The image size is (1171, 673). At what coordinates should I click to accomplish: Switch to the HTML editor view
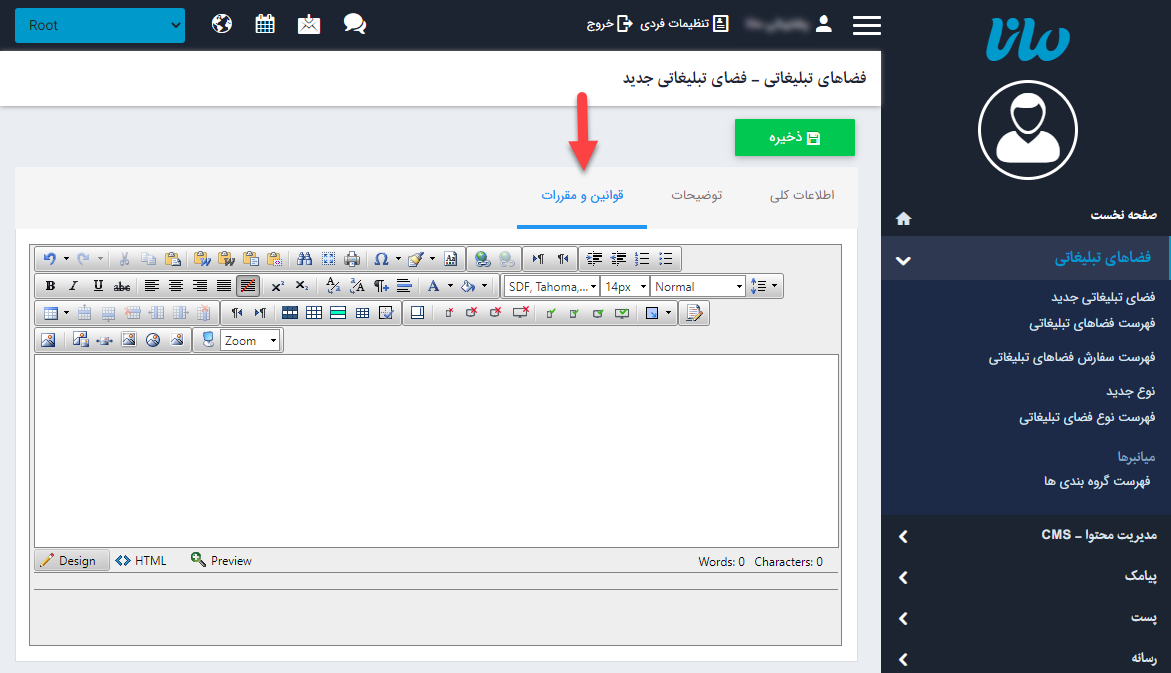pos(142,561)
